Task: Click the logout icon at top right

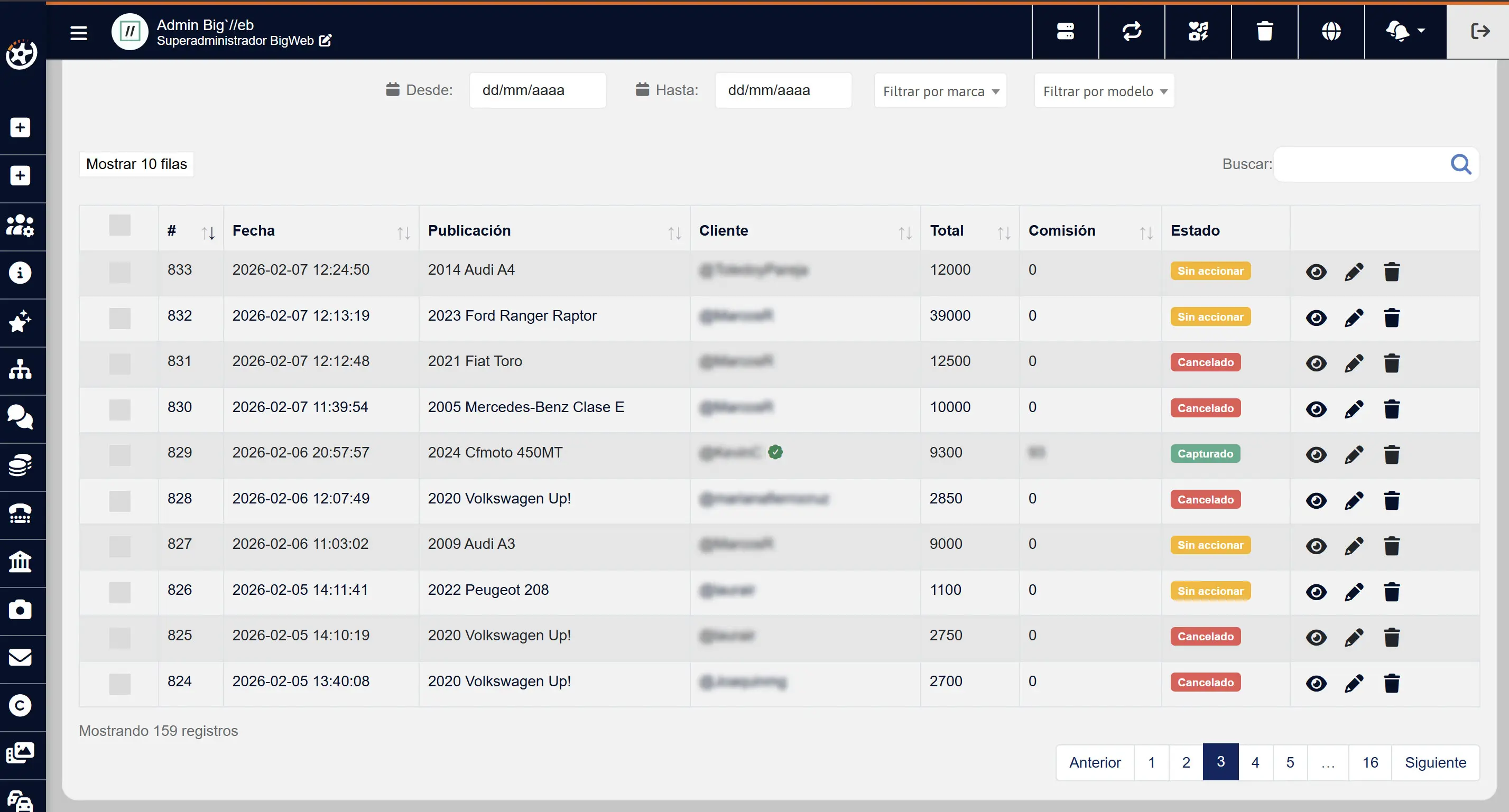Action: (1480, 31)
